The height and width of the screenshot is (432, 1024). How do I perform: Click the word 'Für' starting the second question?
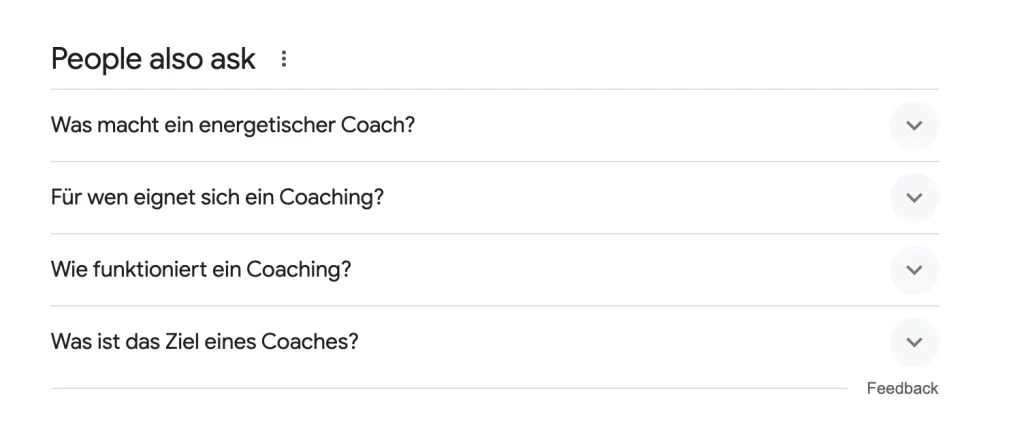65,198
